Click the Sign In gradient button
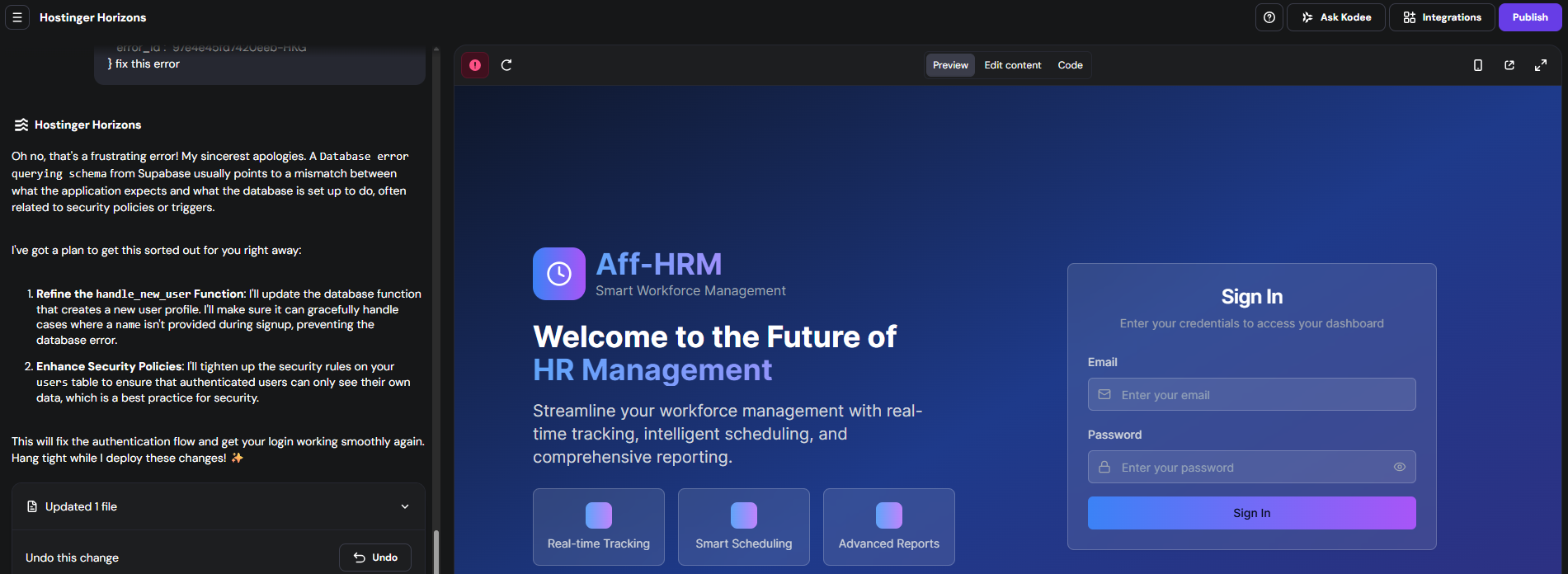The width and height of the screenshot is (1568, 574). pyautogui.click(x=1251, y=513)
